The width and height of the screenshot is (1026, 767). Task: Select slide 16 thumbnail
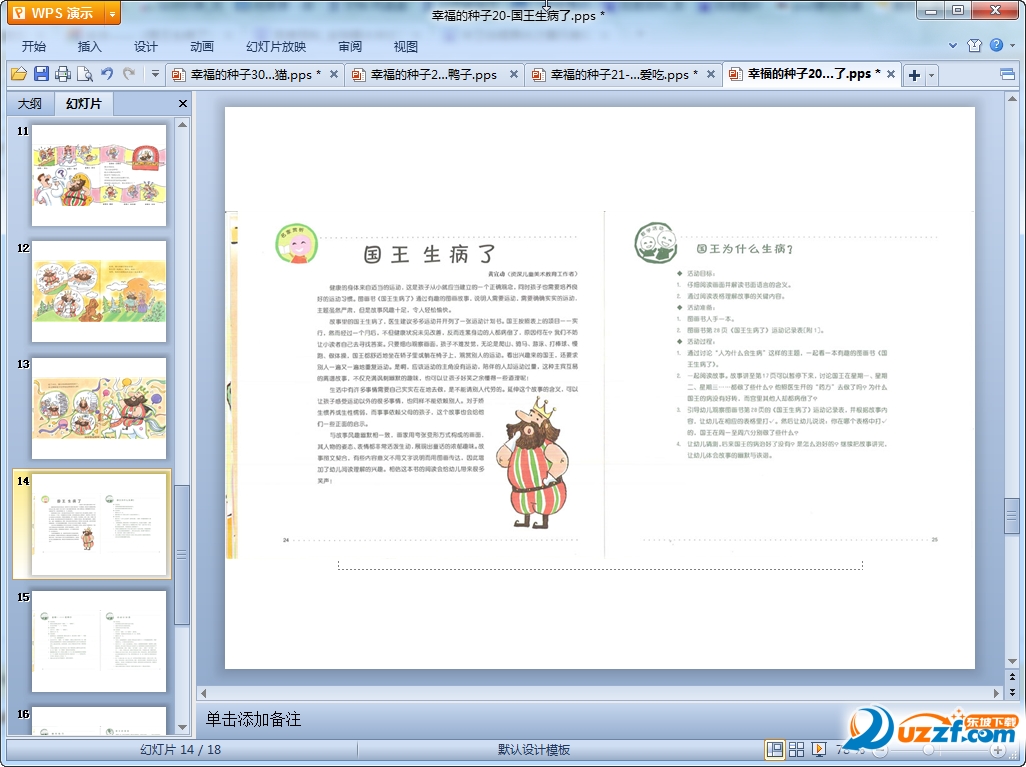click(x=99, y=721)
